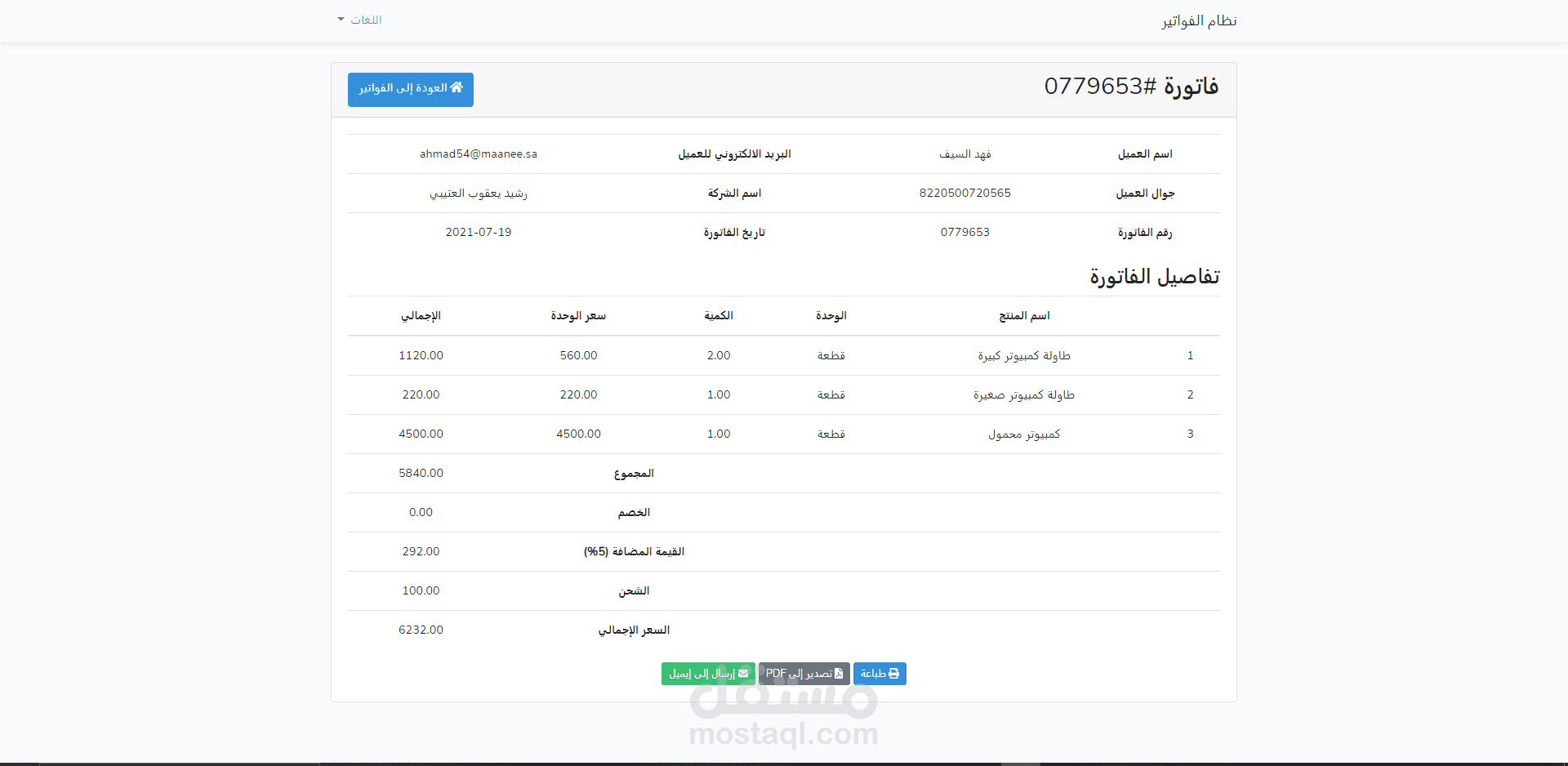Click the اسم الشركة label
The height and width of the screenshot is (766, 1568).
click(734, 194)
